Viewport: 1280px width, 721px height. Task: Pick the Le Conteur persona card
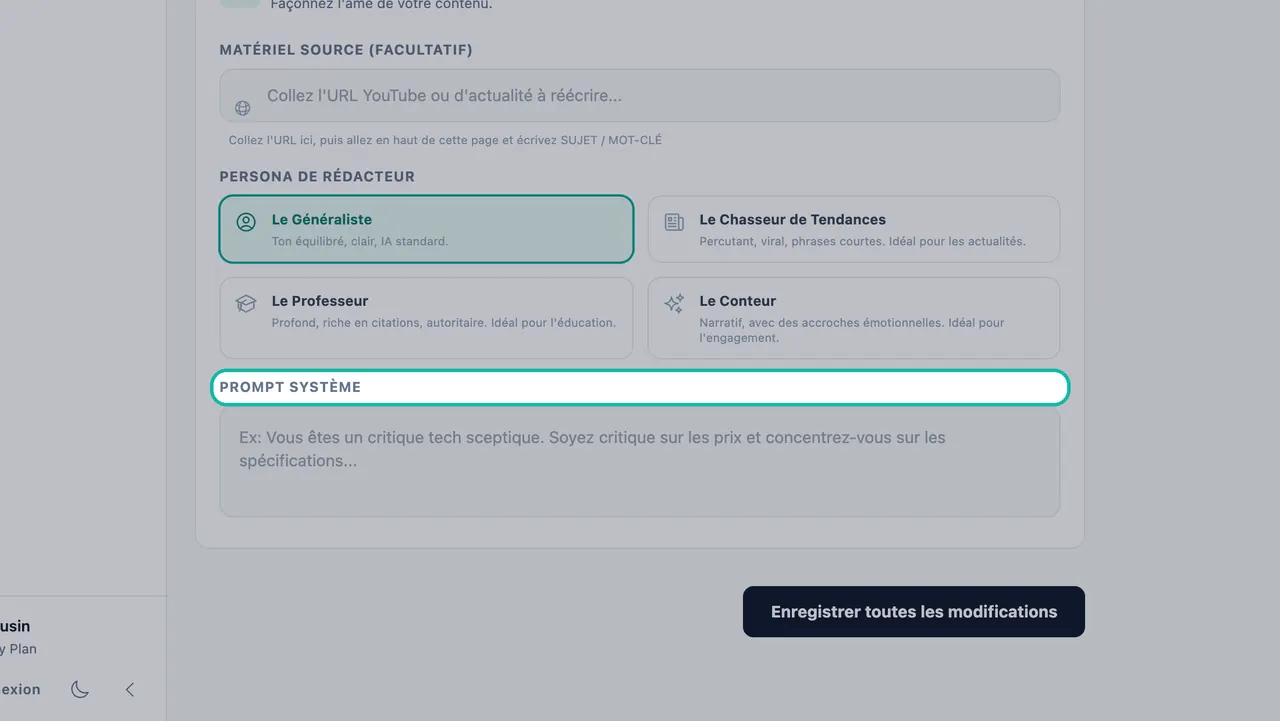(x=853, y=318)
